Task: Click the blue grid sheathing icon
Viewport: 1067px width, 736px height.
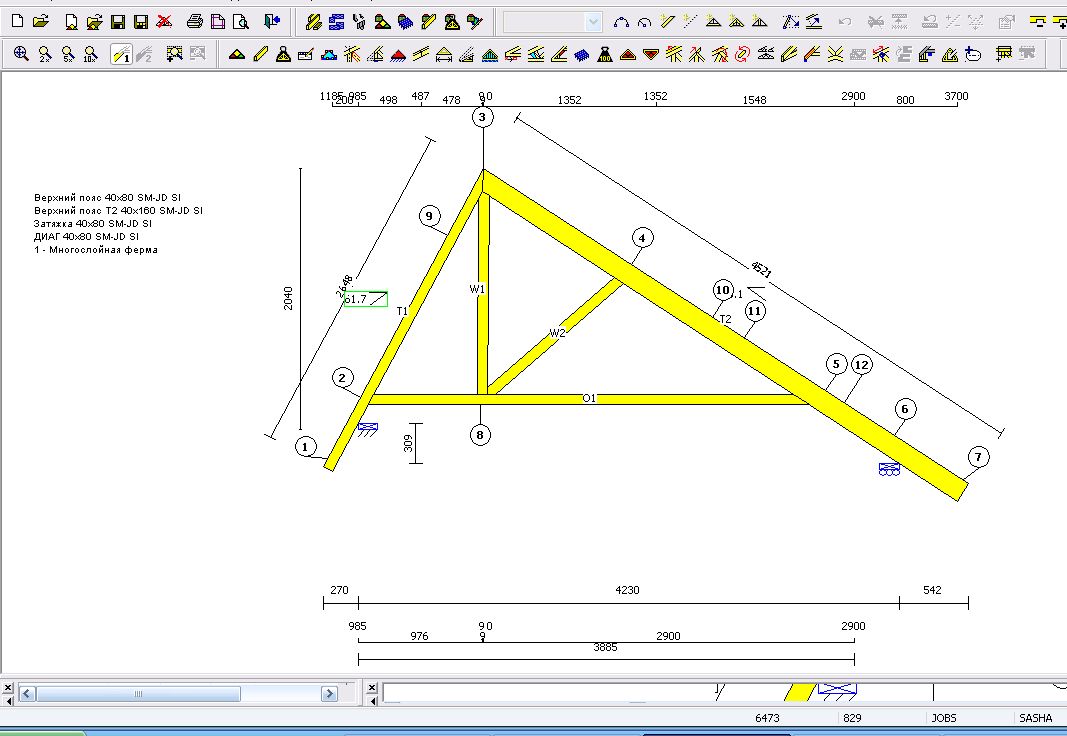Action: tap(582, 54)
